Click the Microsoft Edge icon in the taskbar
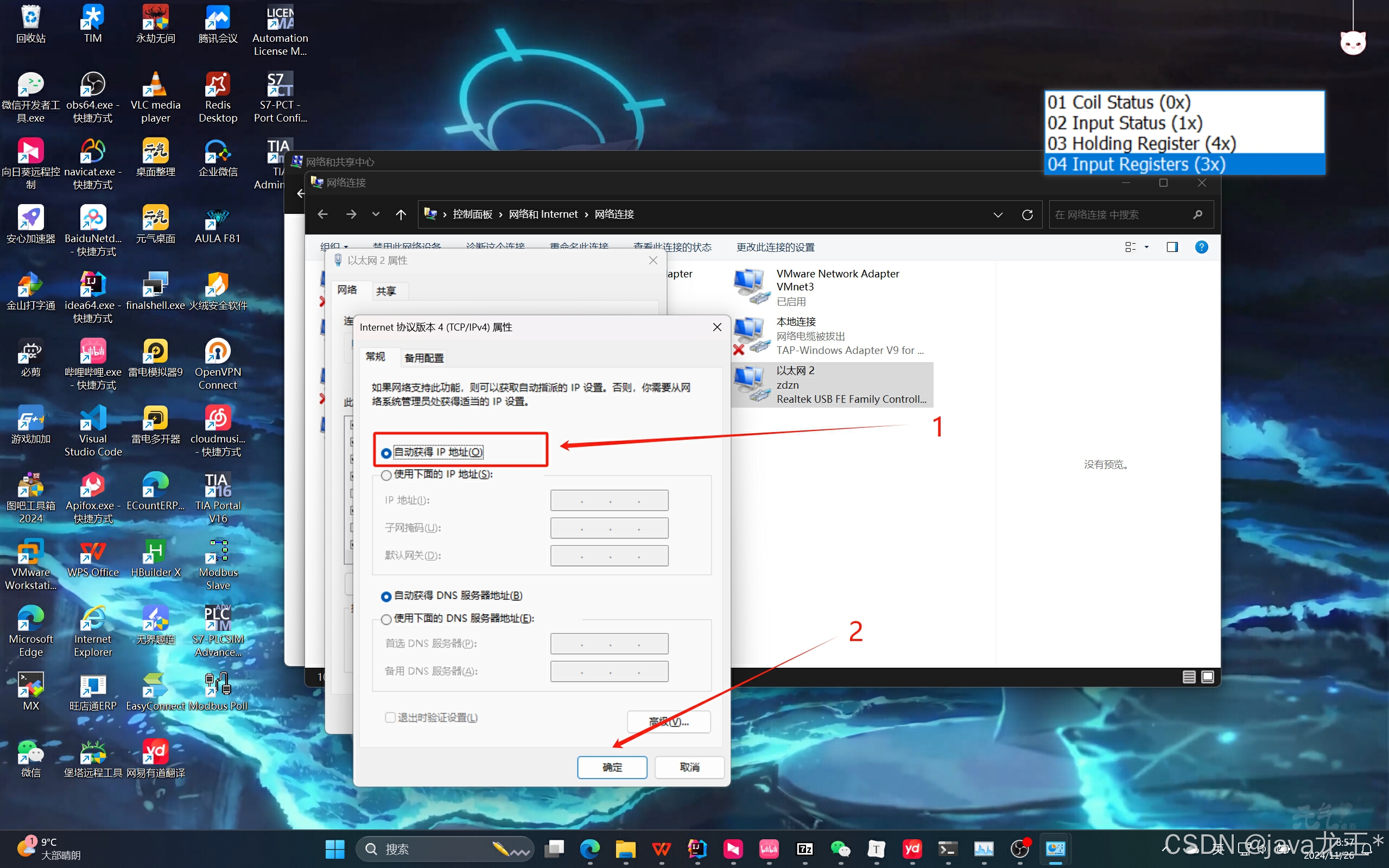Viewport: 1389px width, 868px height. pyautogui.click(x=589, y=848)
